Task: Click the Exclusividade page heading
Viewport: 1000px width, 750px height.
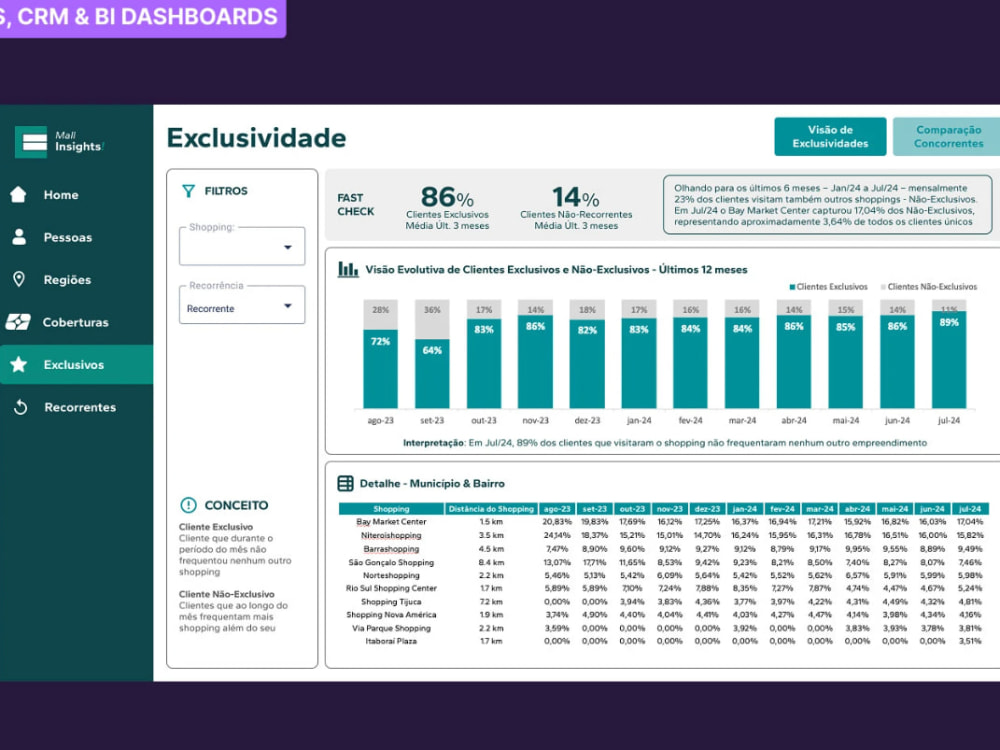Action: (x=256, y=138)
